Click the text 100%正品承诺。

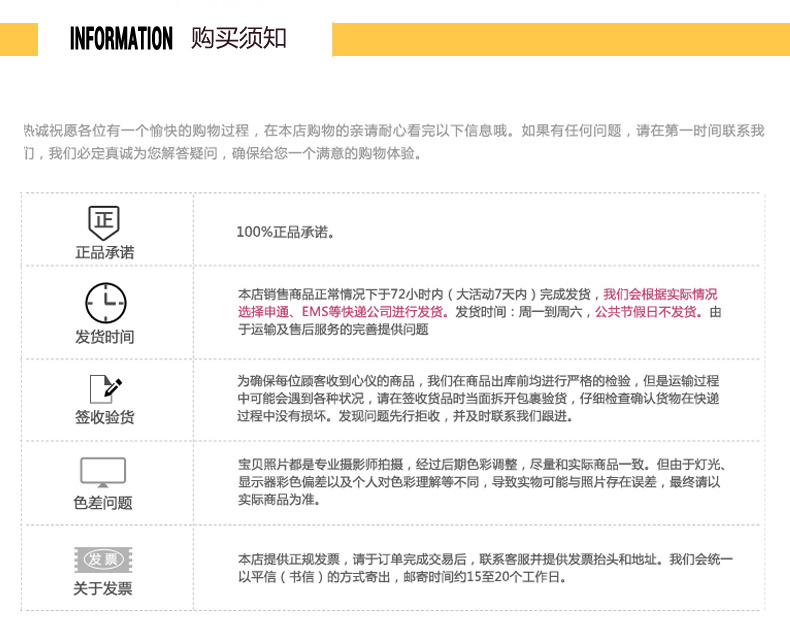tap(285, 232)
